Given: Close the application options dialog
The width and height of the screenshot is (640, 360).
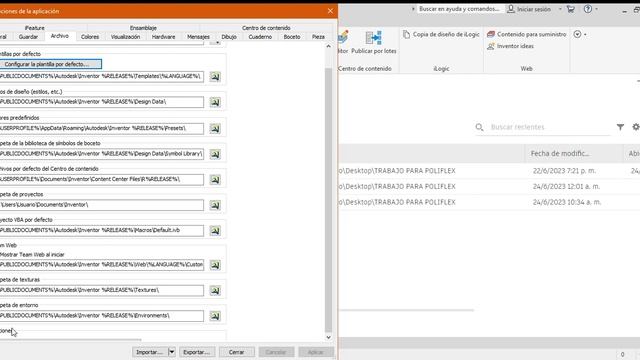Looking at the screenshot, I should click(x=330, y=11).
